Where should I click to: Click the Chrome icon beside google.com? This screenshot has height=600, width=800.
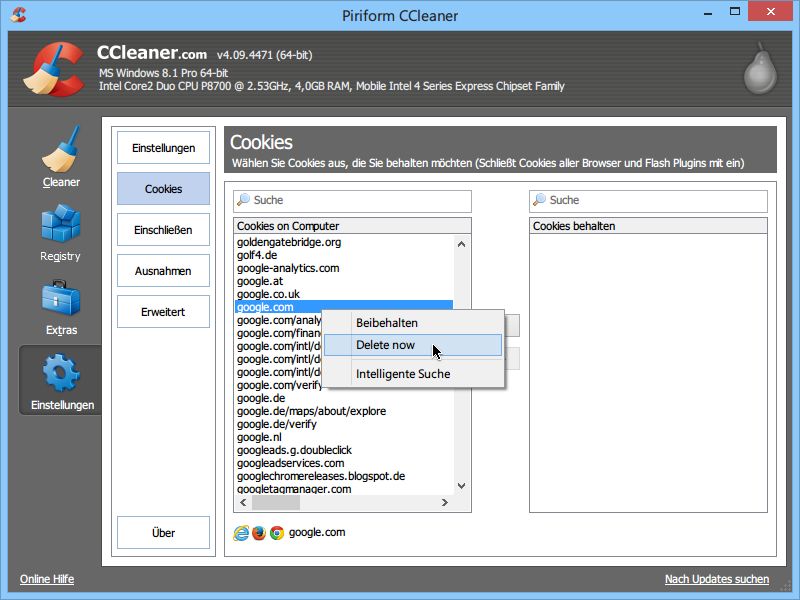pyautogui.click(x=277, y=533)
